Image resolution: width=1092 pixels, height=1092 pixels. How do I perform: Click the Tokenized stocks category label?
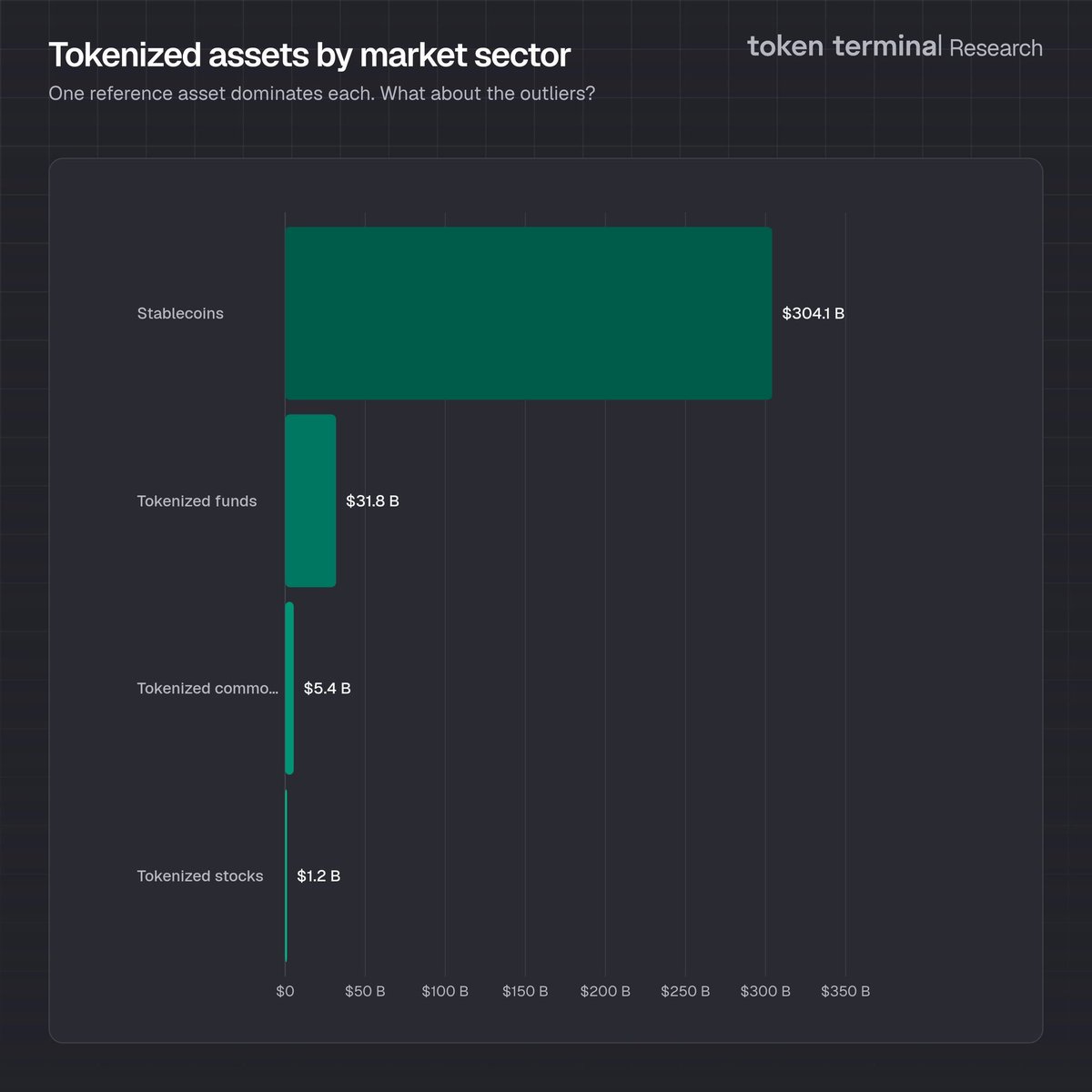pyautogui.click(x=200, y=875)
